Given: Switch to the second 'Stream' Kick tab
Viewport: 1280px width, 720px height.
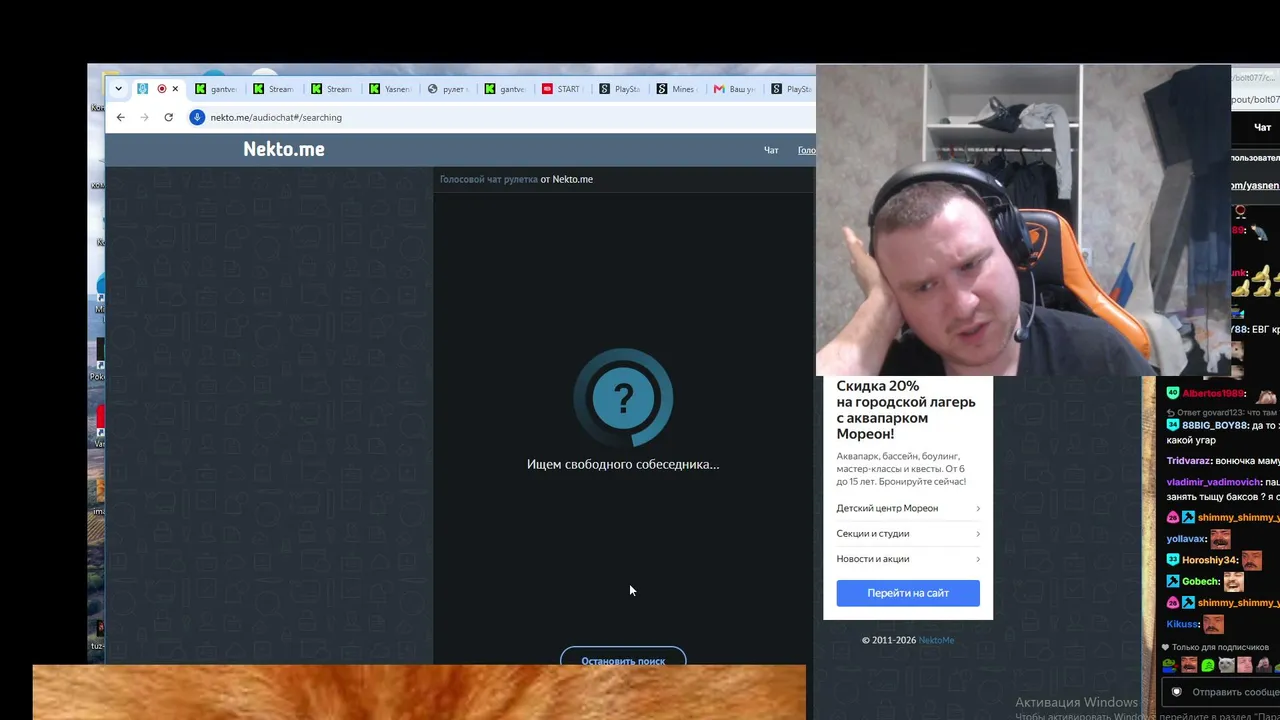Looking at the screenshot, I should coord(333,89).
